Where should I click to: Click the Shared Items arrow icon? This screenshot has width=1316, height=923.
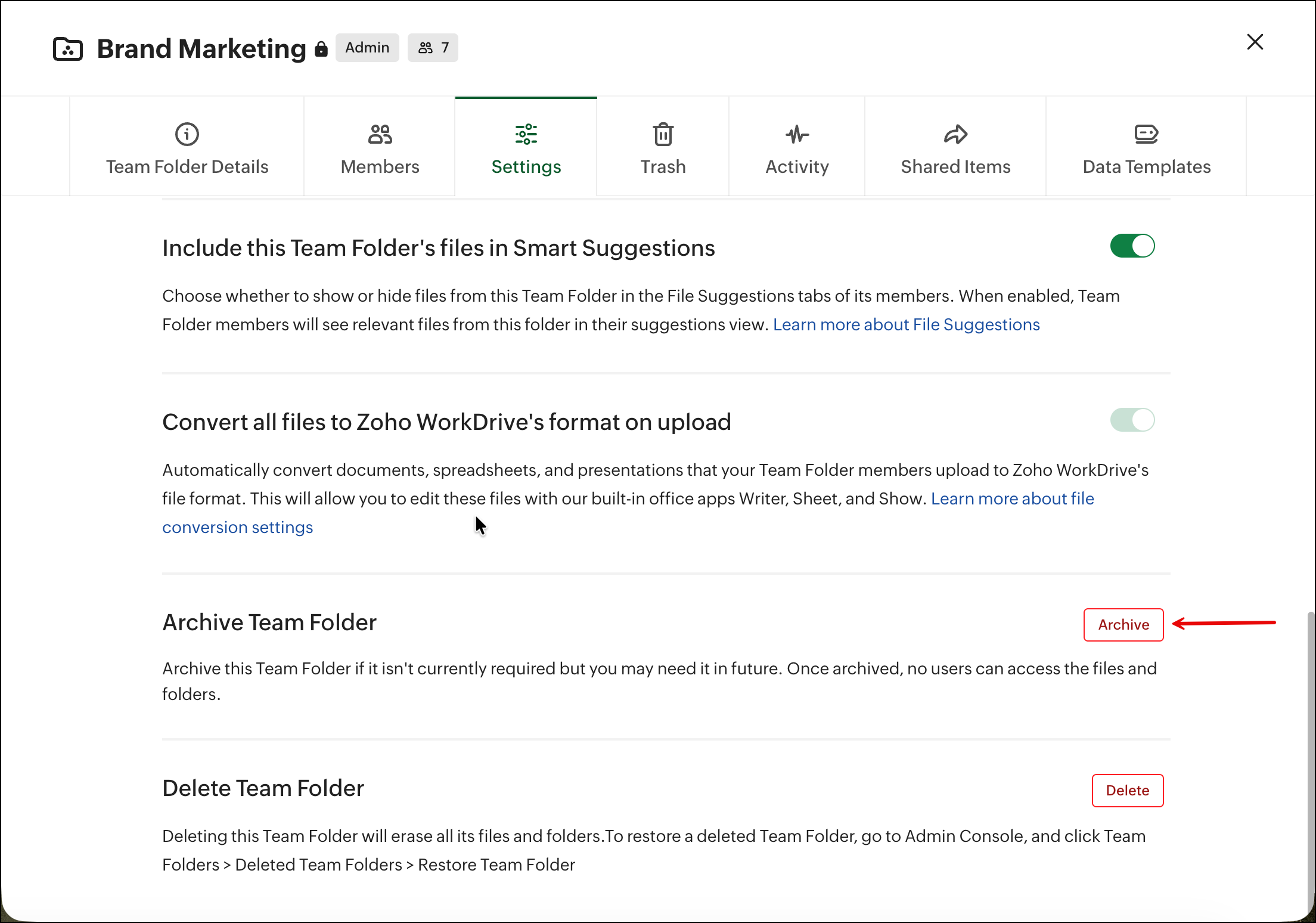pos(955,134)
